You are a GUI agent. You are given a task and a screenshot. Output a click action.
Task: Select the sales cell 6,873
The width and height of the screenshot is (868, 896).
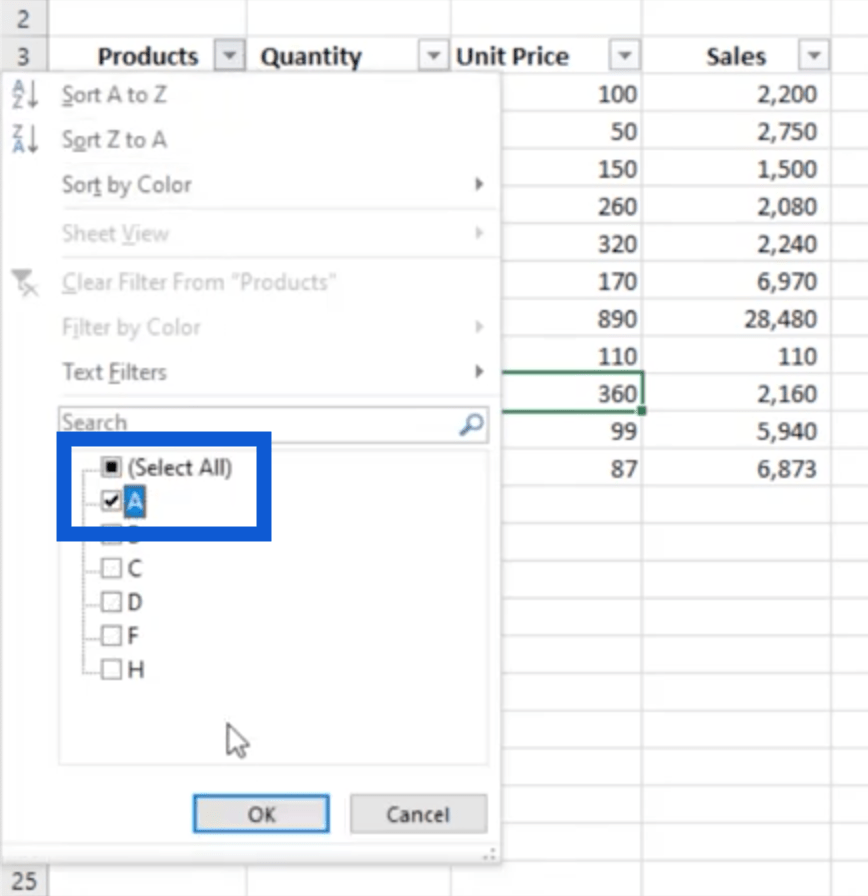(x=736, y=469)
